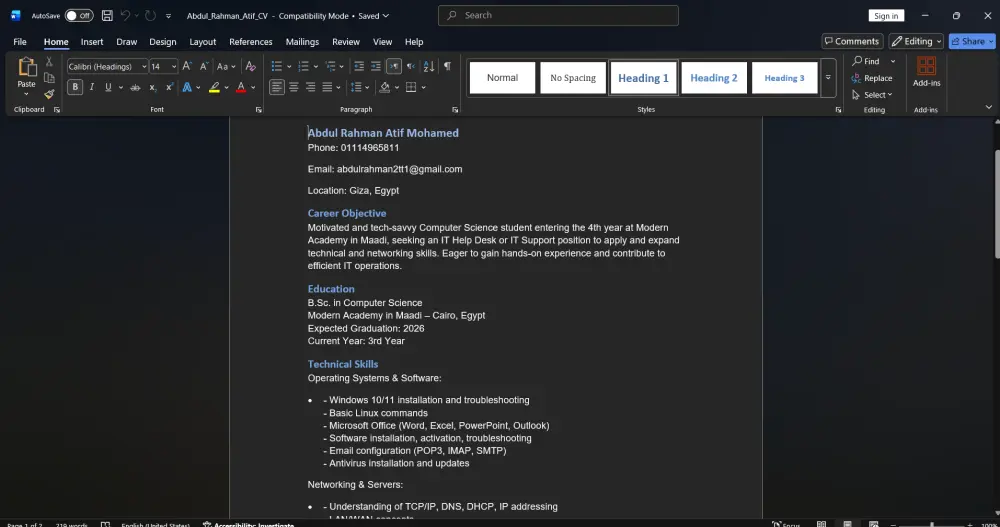Apply the yellow text highlight color

pyautogui.click(x=214, y=87)
